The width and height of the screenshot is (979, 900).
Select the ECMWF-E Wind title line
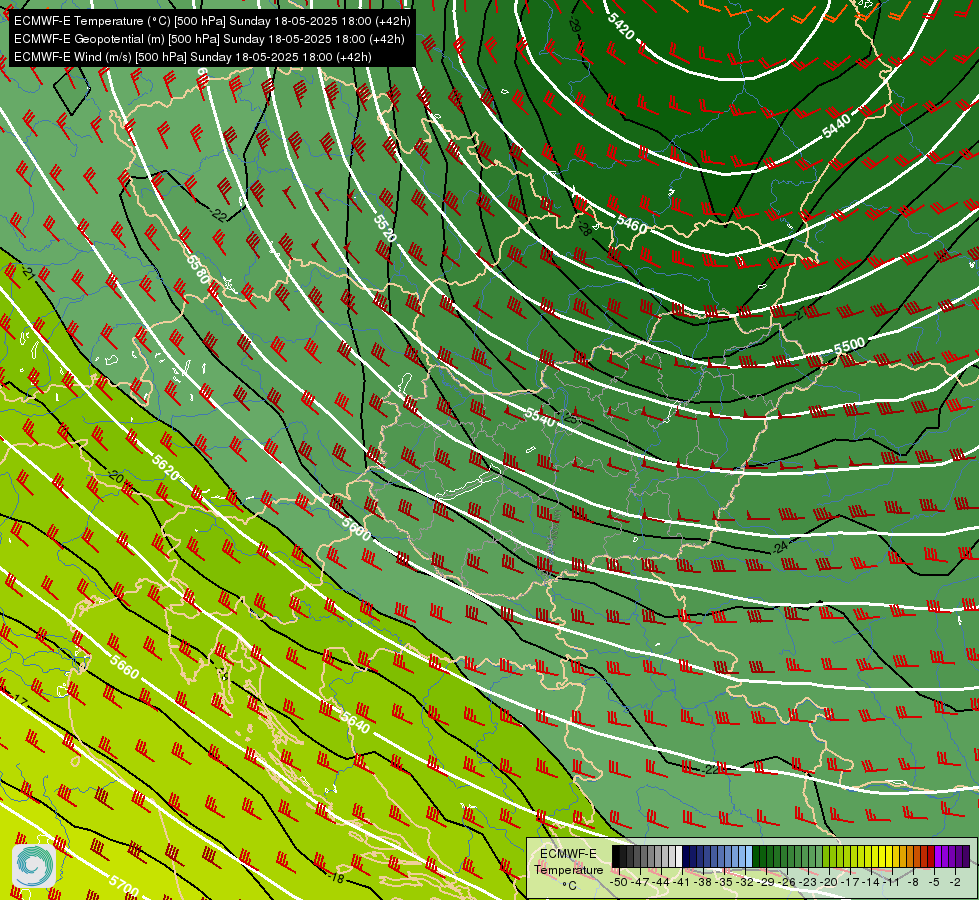tap(193, 57)
